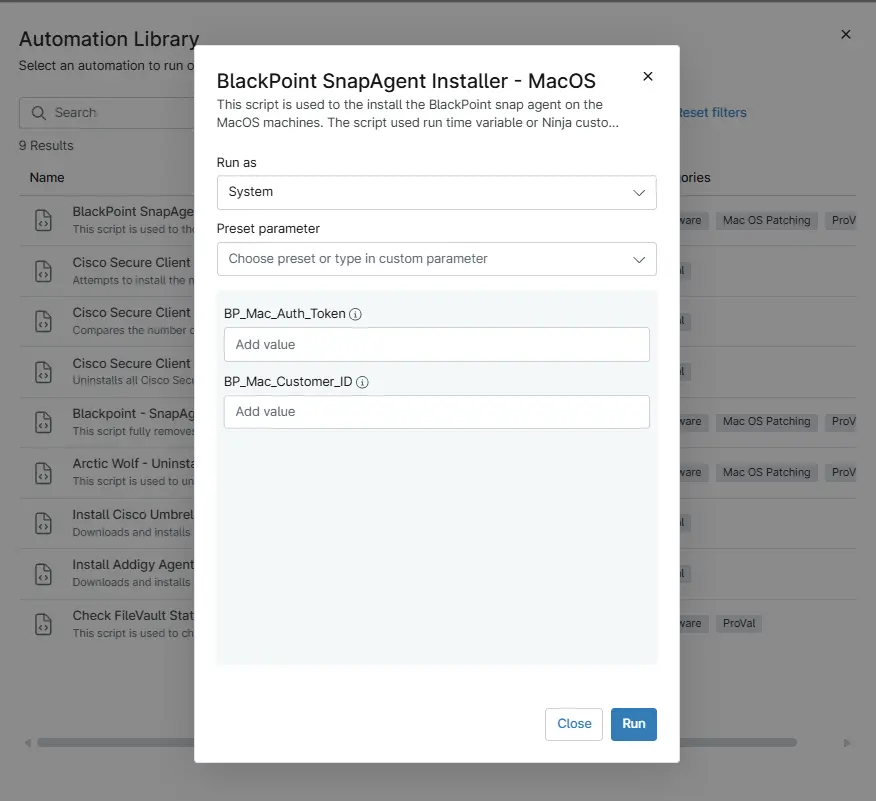Focus the BP_Mac_Auth_Token value field
The height and width of the screenshot is (801, 876).
[x=436, y=345]
